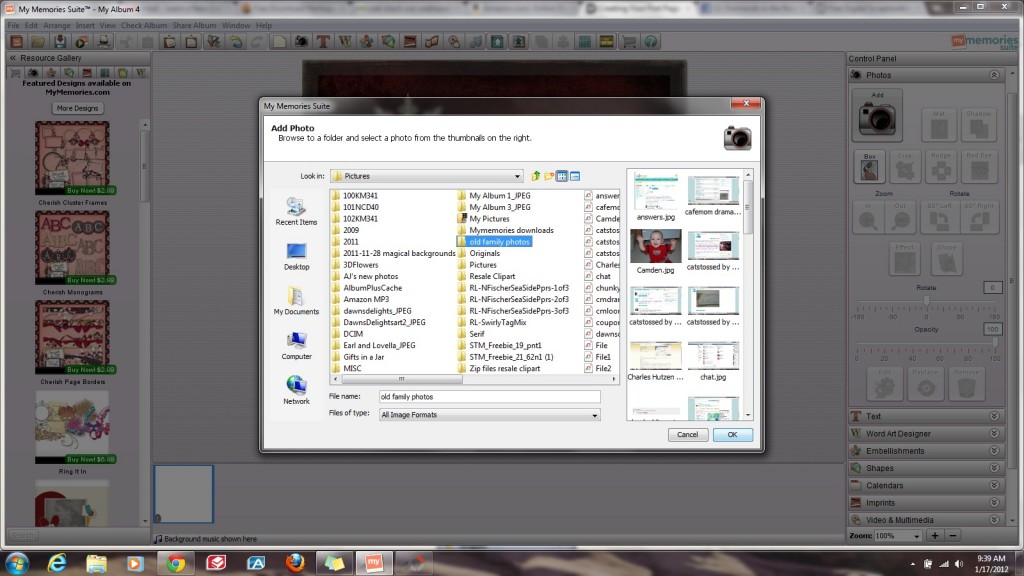The image size is (1024, 576).
Task: Switch file browser to List view
Action: point(562,176)
